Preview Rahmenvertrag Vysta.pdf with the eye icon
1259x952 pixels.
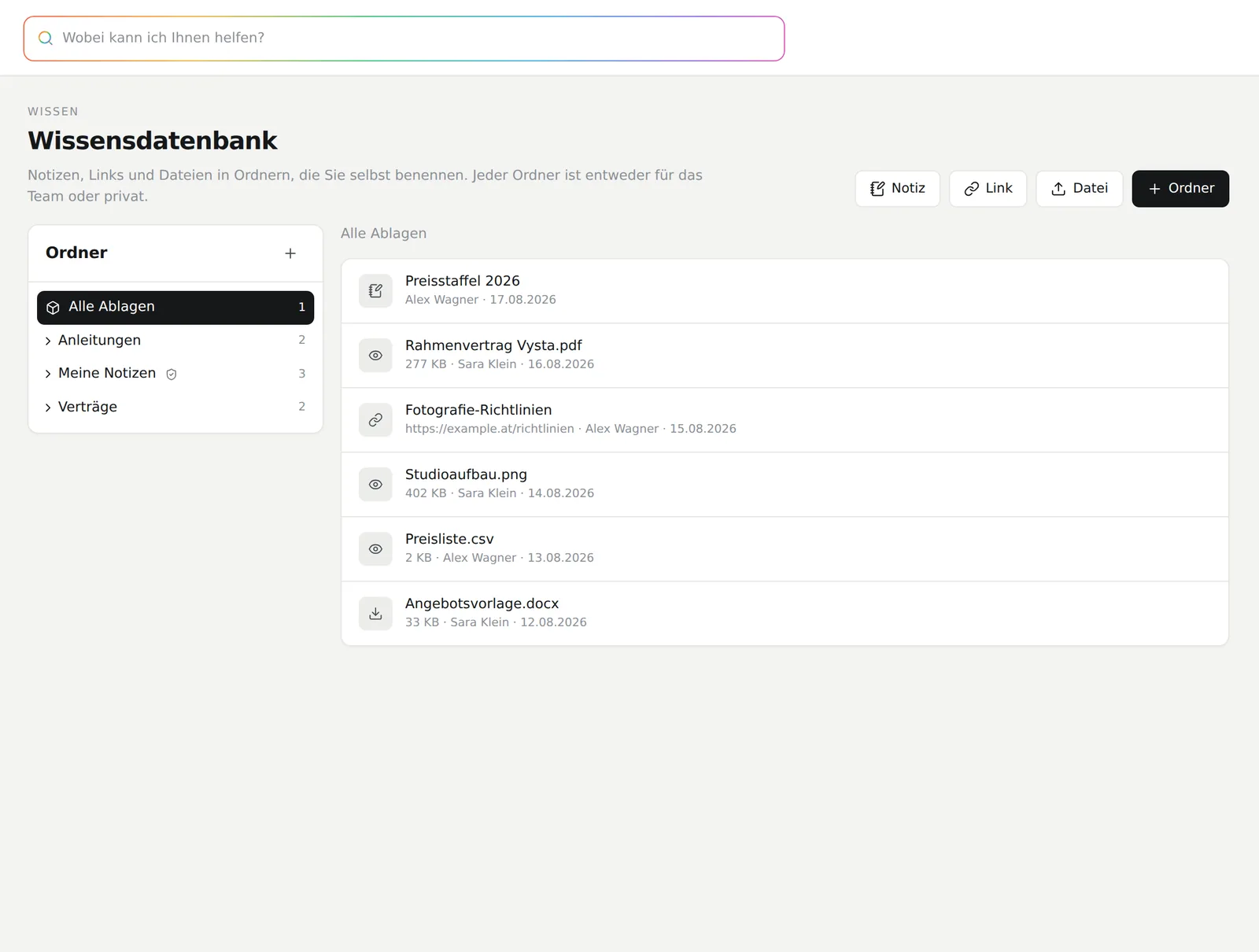click(375, 356)
